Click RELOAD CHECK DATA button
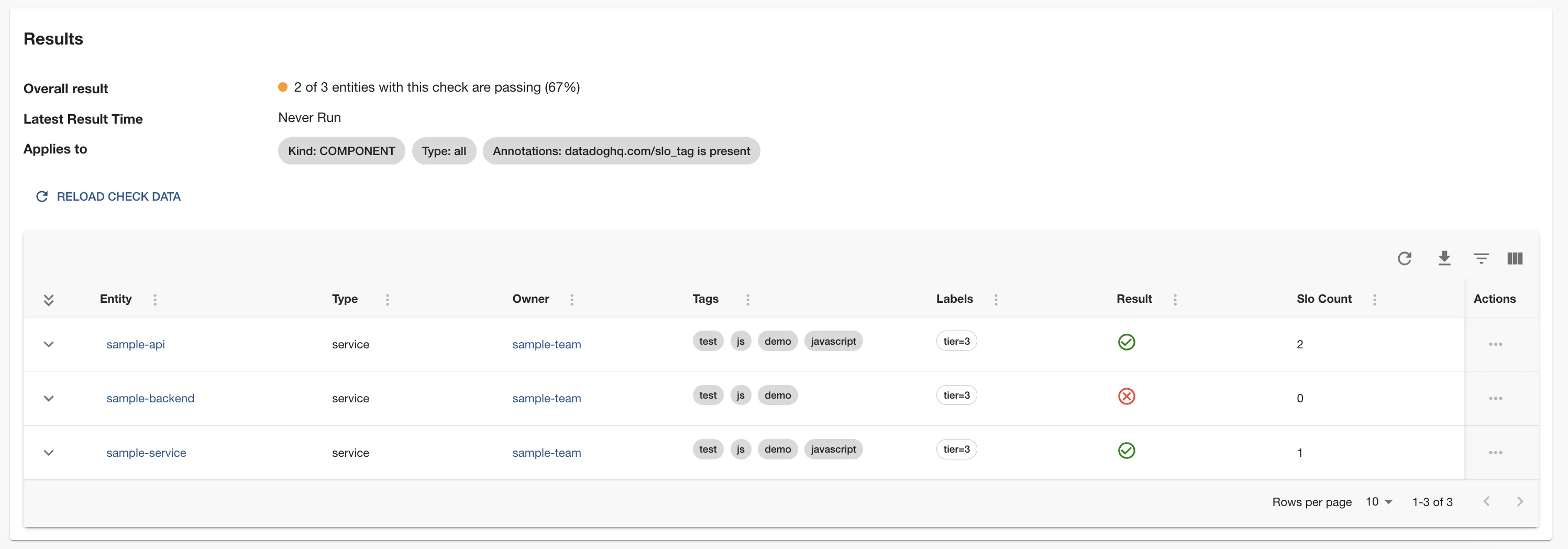 click(x=108, y=196)
